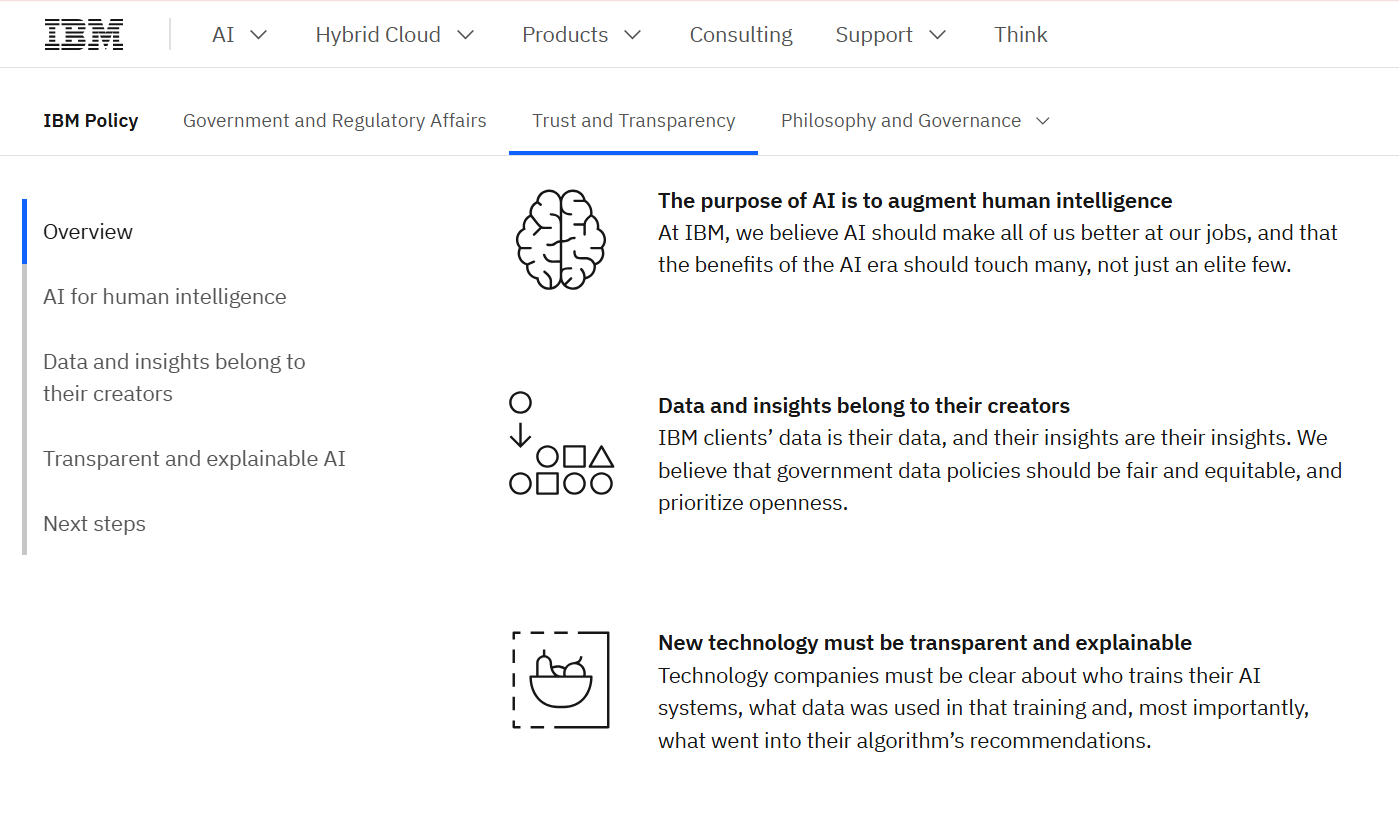Navigate to Transparent and explainable AI
The image size is (1399, 814).
coord(194,459)
